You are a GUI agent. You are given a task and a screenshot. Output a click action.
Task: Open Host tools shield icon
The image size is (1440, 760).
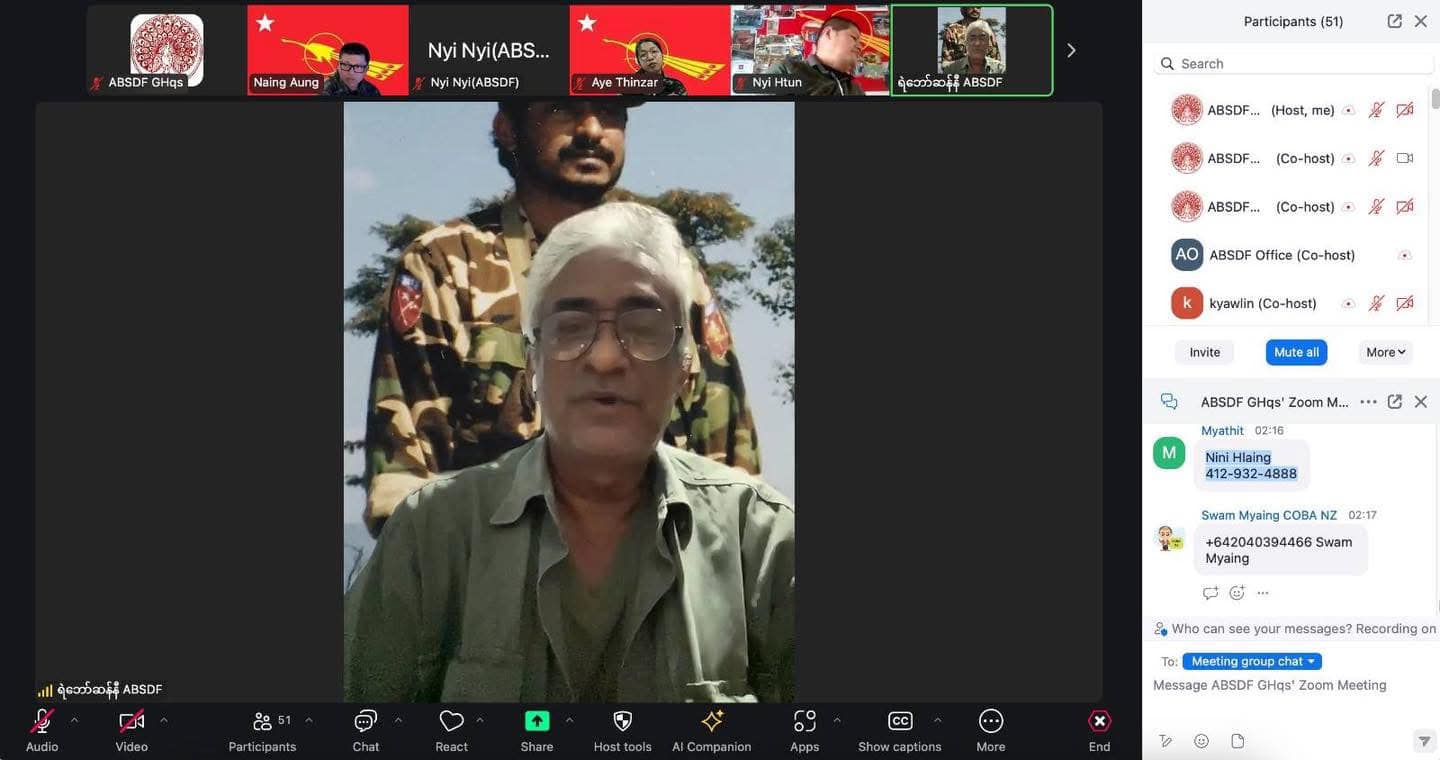click(622, 721)
